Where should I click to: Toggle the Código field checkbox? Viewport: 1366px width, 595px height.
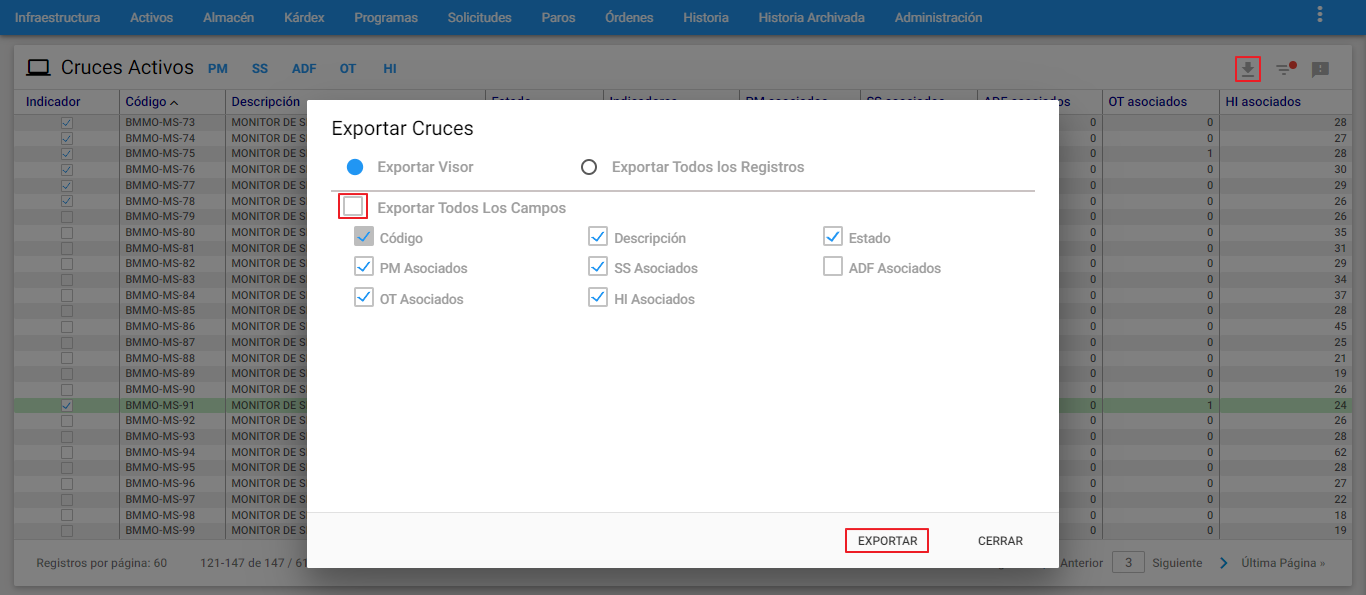364,237
